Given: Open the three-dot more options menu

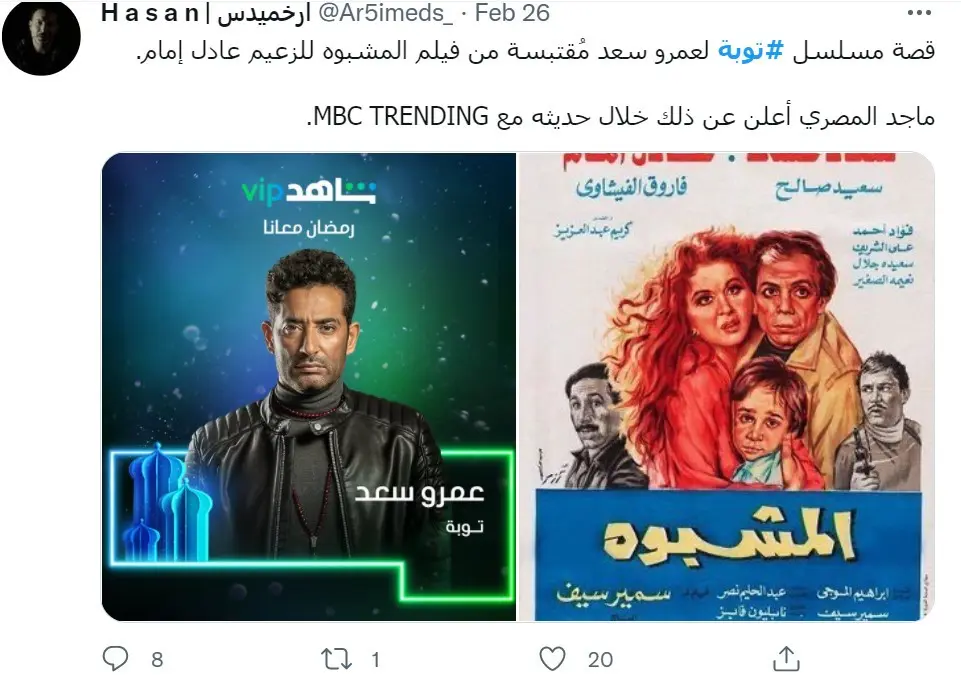Looking at the screenshot, I should point(919,13).
